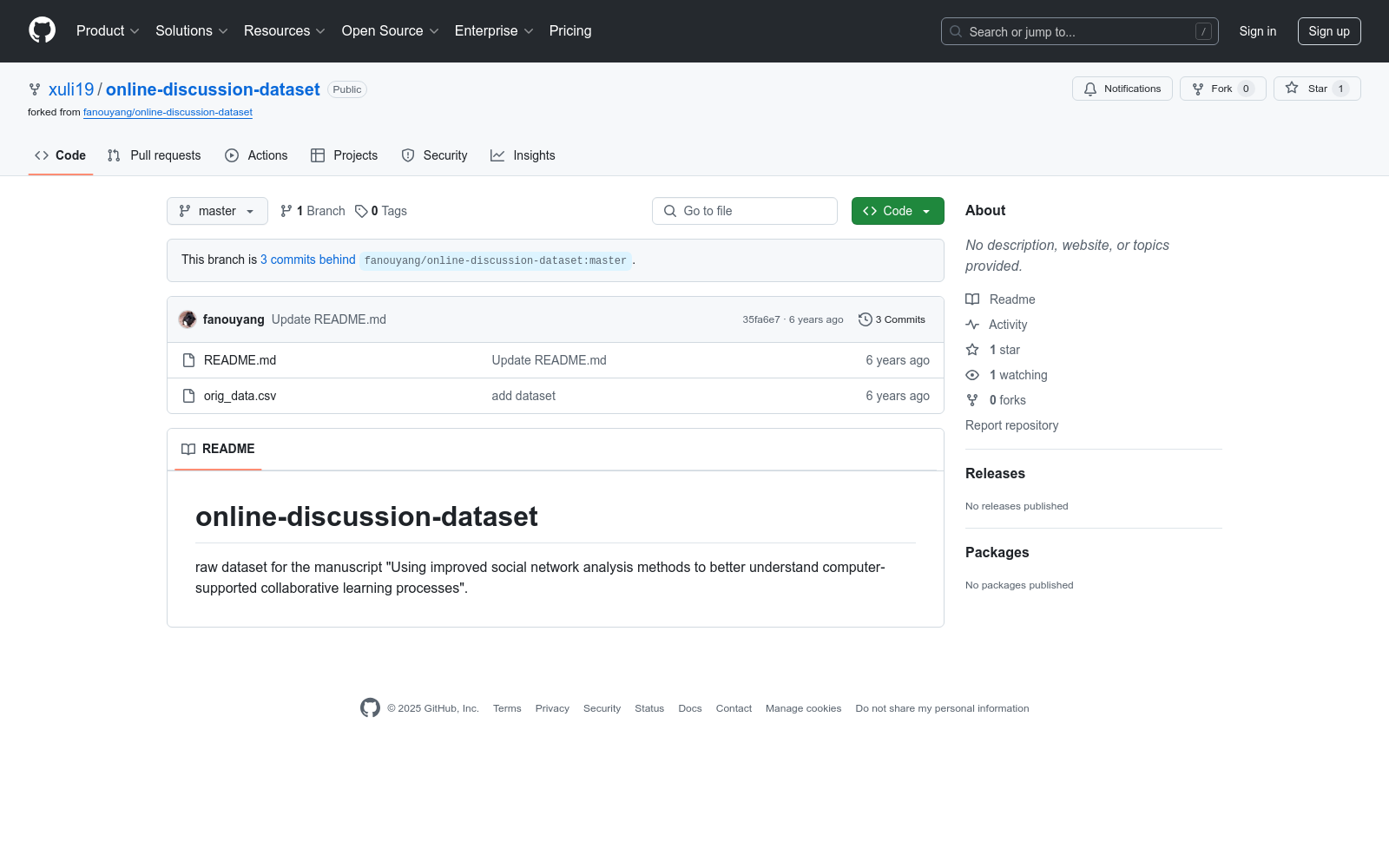Click Do not share my personal information
The width and height of the screenshot is (1389, 868).
[942, 708]
